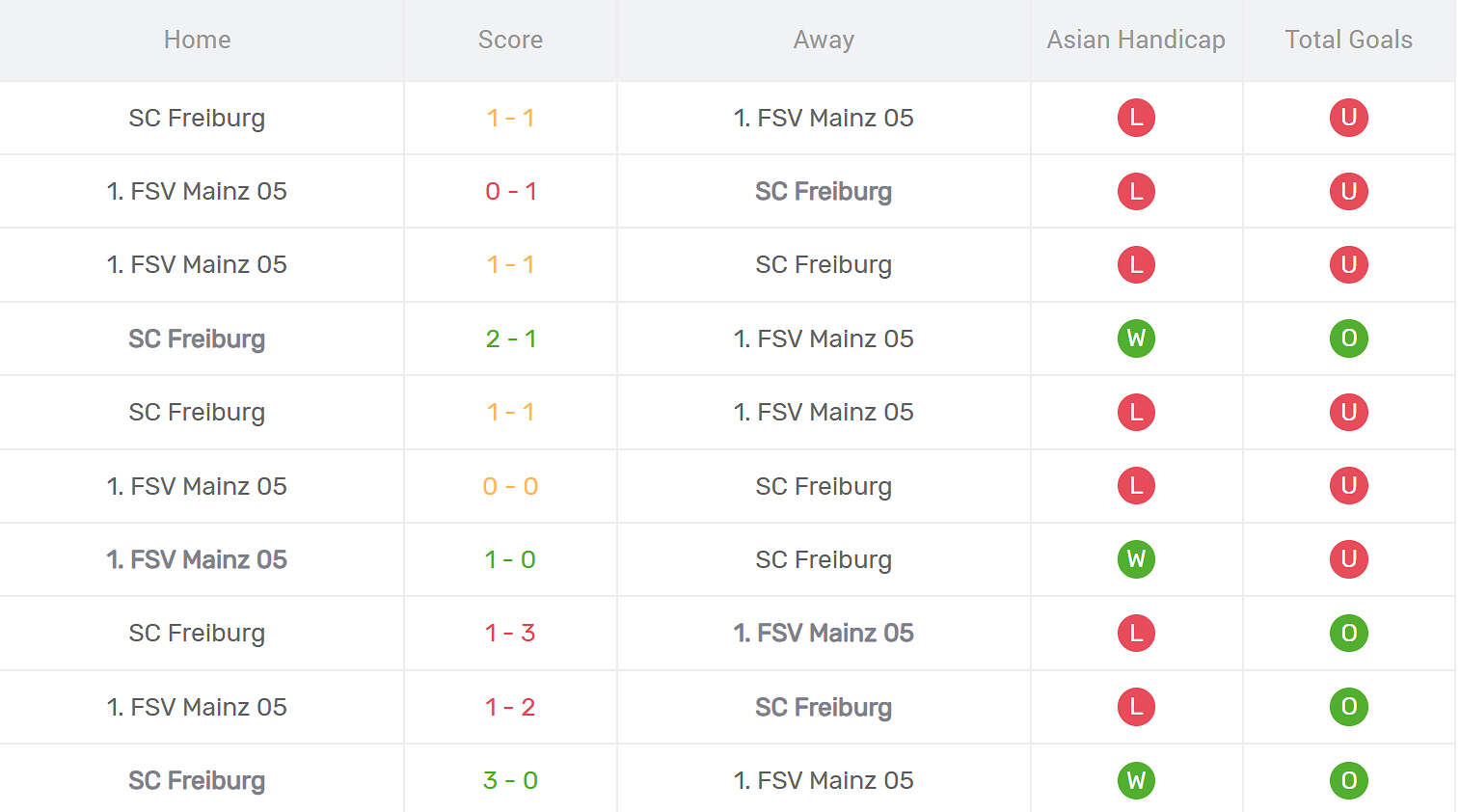Click bold 1. FSV Mainz 05 in the 1 - 0 row
The height and width of the screenshot is (812, 1460).
(x=197, y=559)
